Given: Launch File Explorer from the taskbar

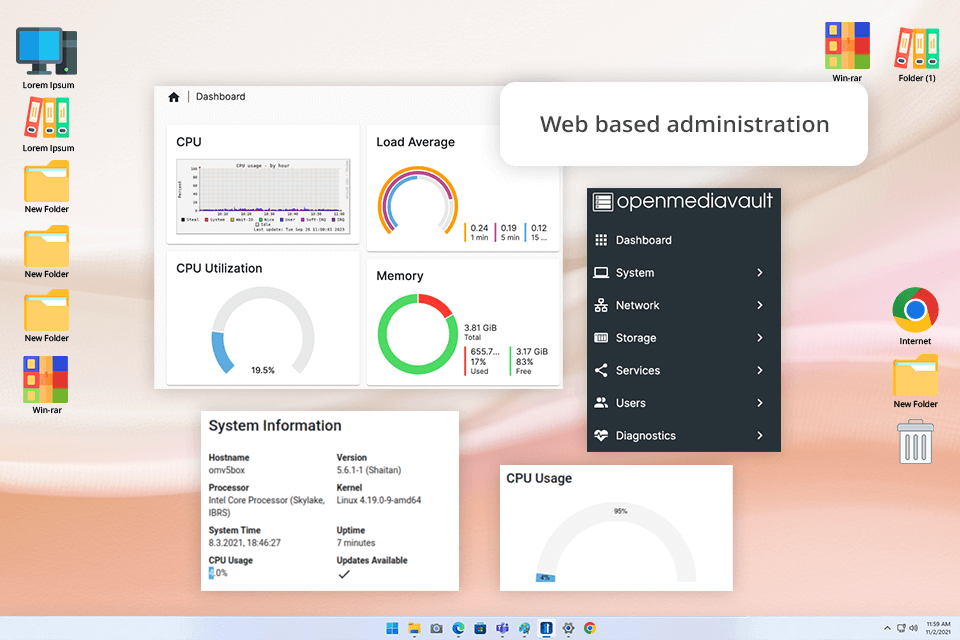Looking at the screenshot, I should tap(414, 628).
